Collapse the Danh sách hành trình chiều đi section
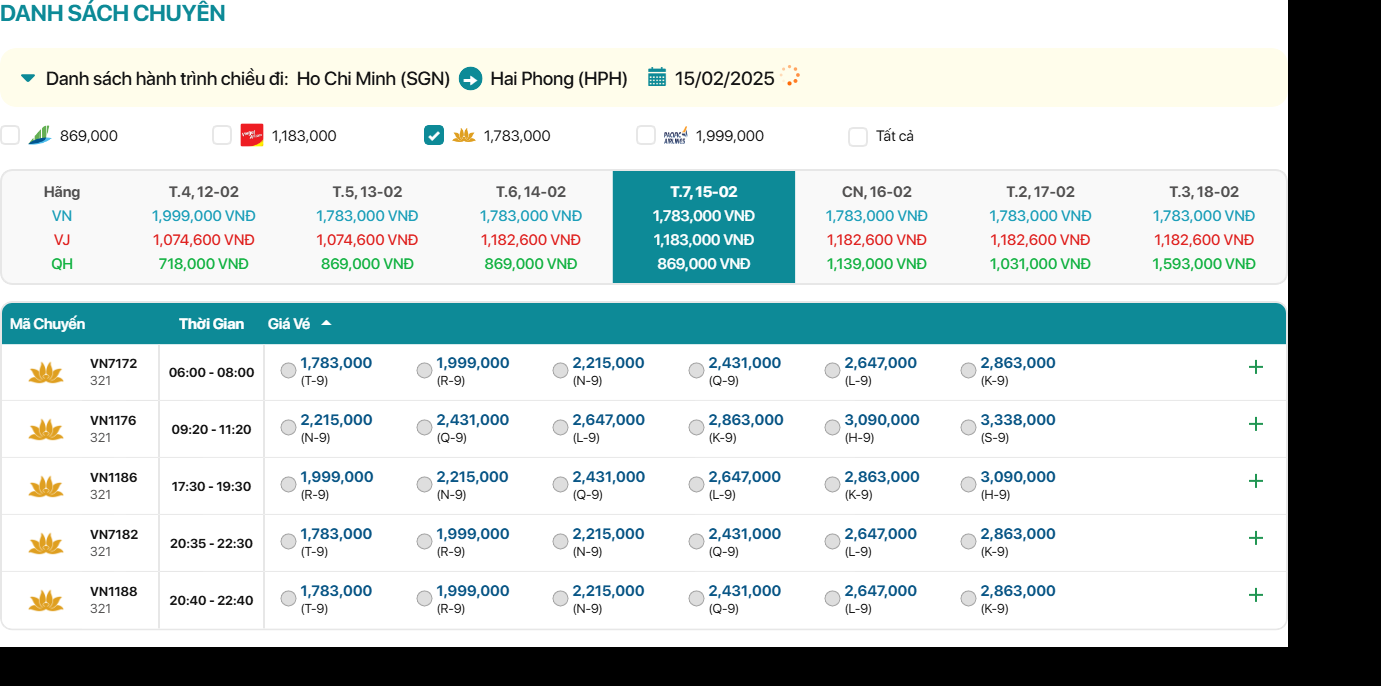Screen dimensions: 1381x686 tap(28, 78)
